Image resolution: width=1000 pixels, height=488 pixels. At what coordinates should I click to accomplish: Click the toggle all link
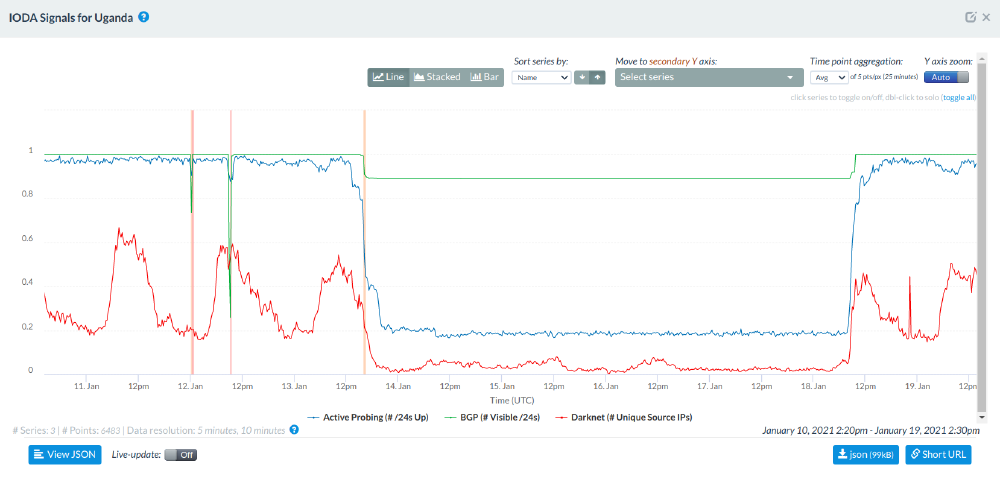(959, 98)
